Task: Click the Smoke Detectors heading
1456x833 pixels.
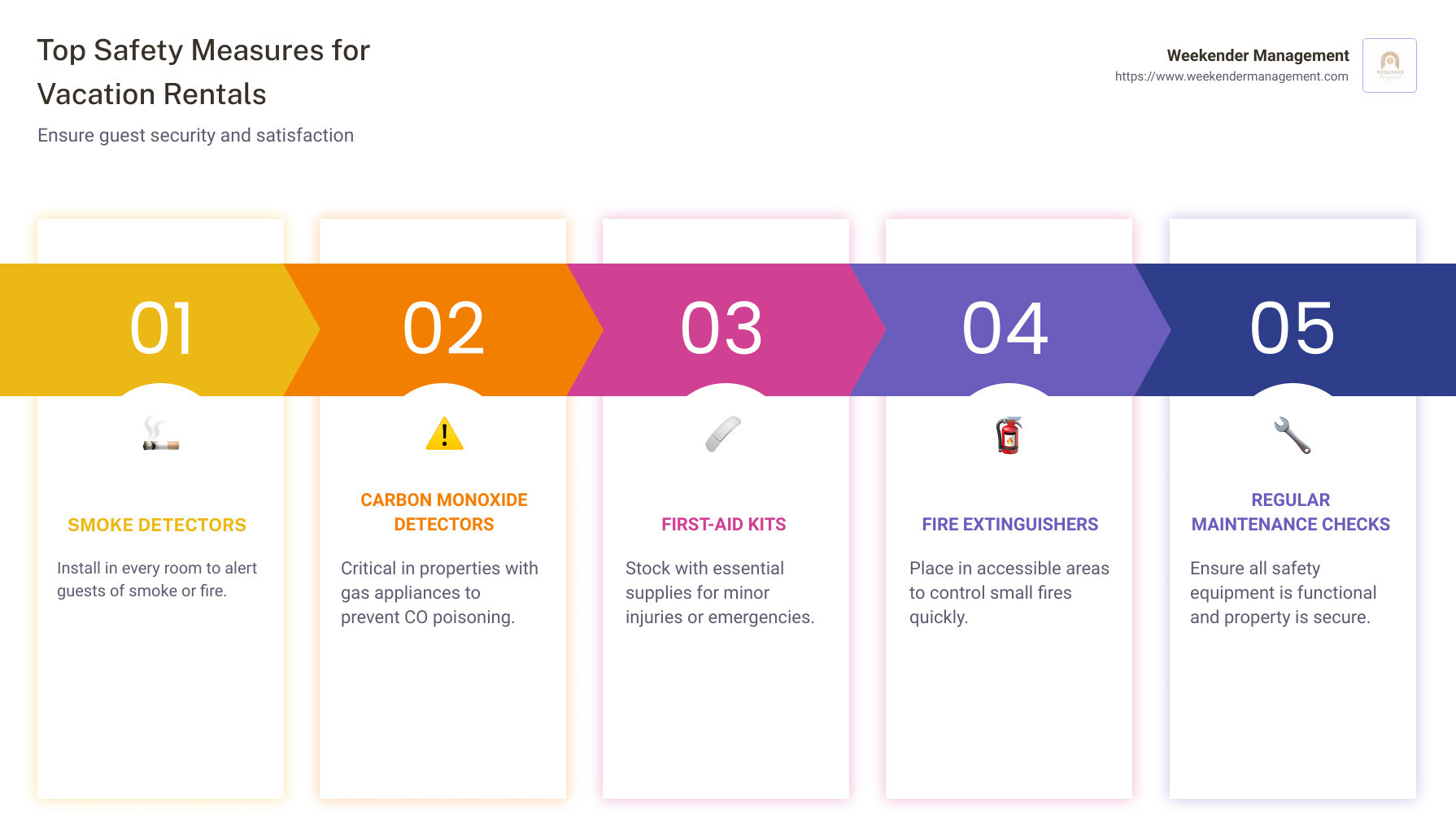Action: click(157, 526)
